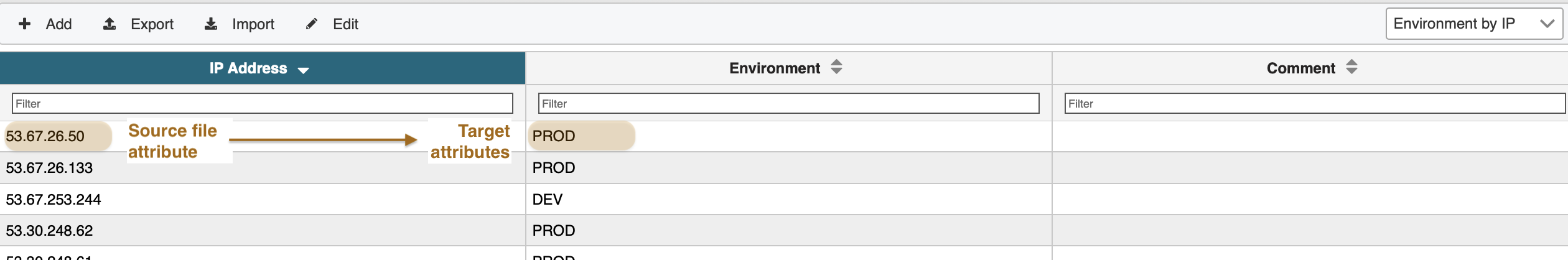
Task: Toggle sort arrows on Environment column
Action: 836,67
